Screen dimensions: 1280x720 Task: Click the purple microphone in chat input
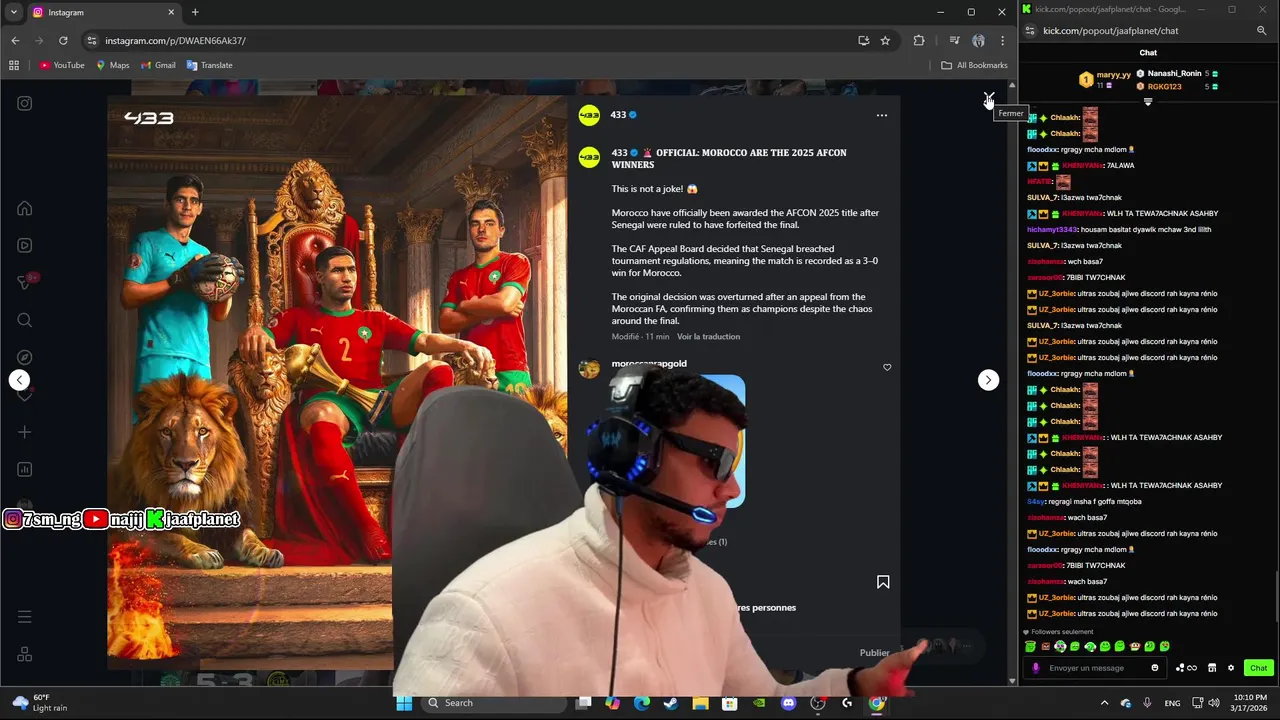[1035, 668]
